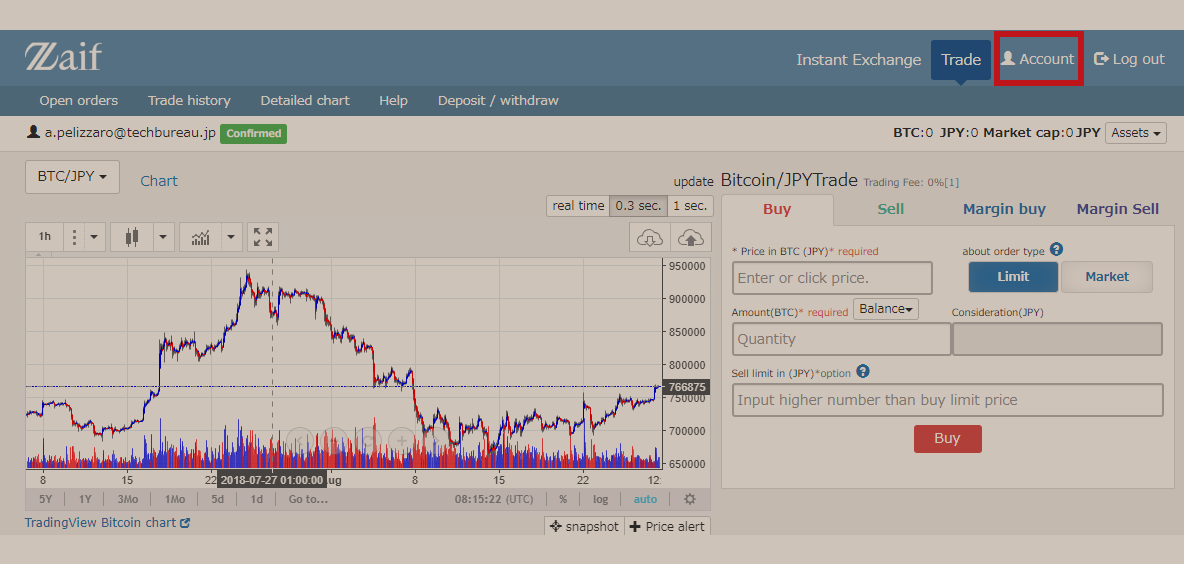This screenshot has height=564, width=1184.
Task: Open Detailed chart
Action: [x=305, y=100]
